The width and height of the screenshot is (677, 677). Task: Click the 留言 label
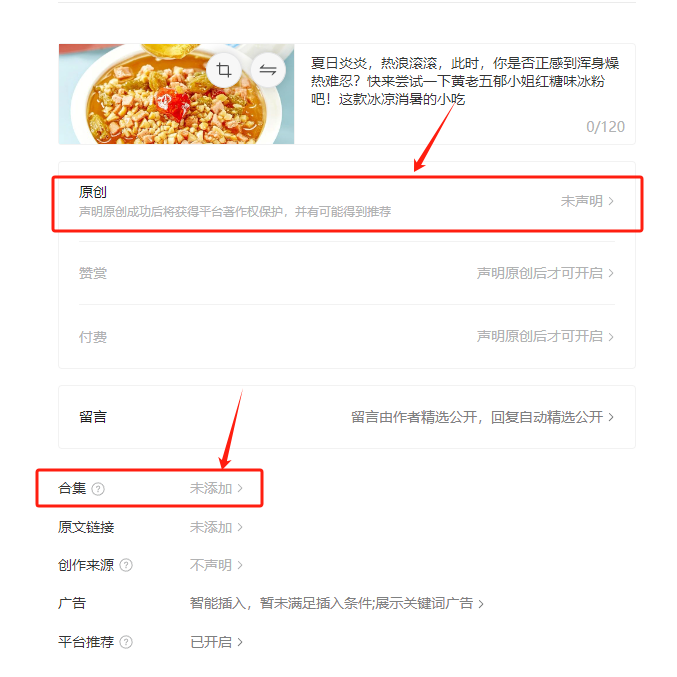[x=93, y=417]
